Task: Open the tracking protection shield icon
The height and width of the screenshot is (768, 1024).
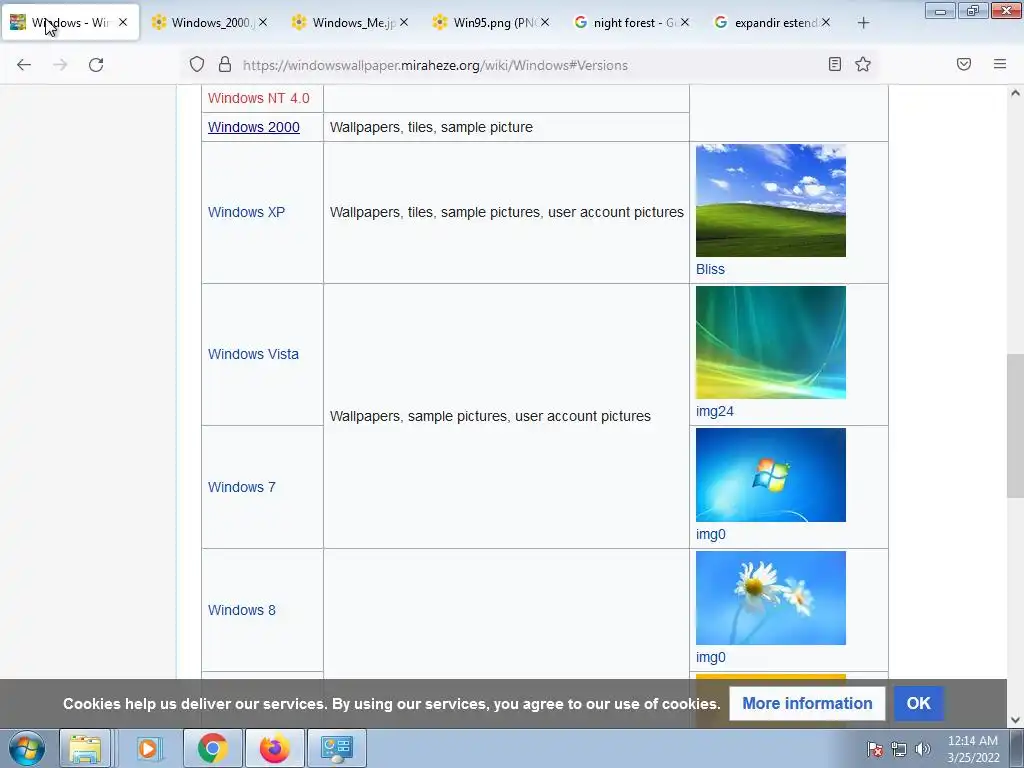Action: coord(197,64)
